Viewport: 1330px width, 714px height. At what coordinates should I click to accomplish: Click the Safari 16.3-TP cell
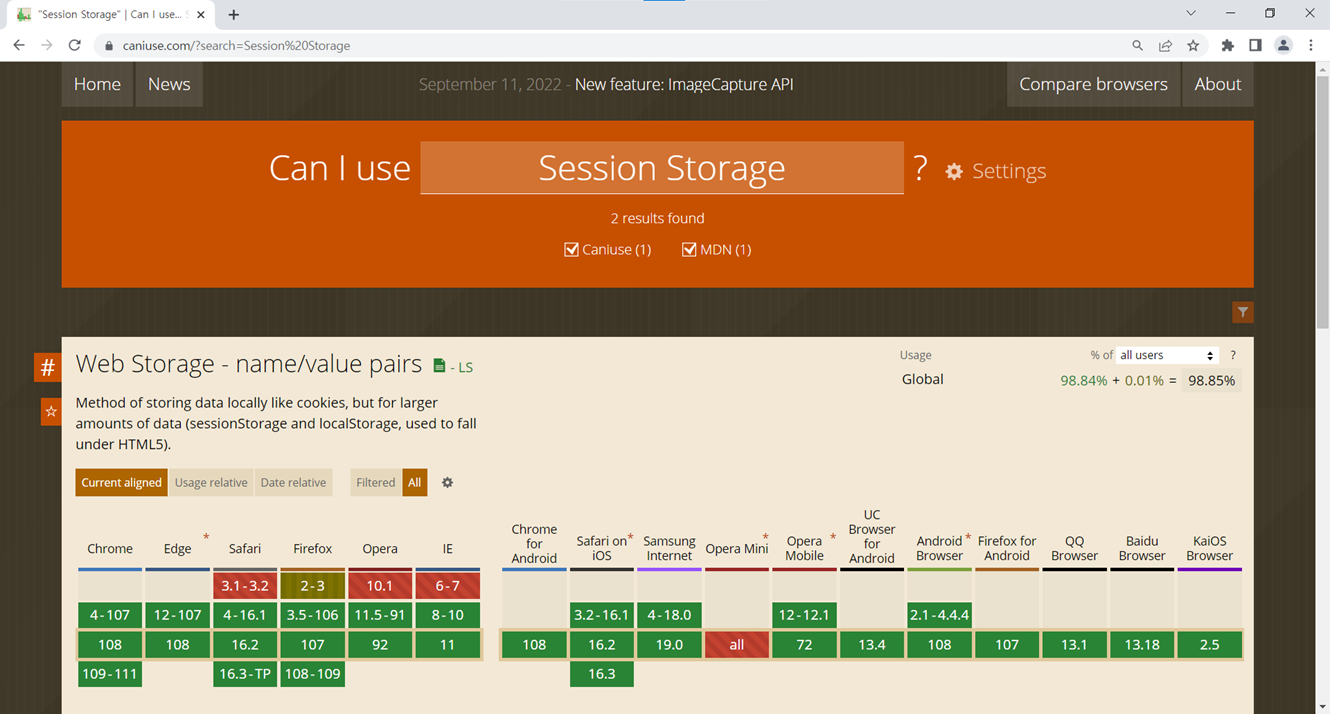click(245, 674)
